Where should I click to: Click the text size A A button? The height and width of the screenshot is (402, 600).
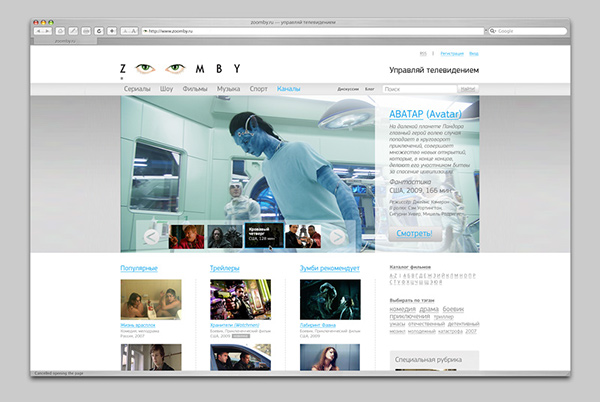pyautogui.click(x=129, y=31)
